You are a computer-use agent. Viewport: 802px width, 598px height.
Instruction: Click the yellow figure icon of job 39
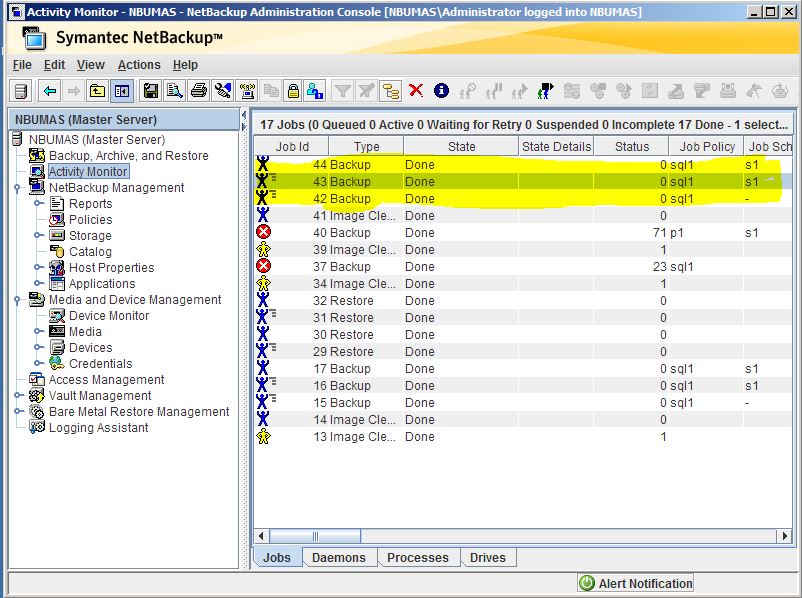263,250
